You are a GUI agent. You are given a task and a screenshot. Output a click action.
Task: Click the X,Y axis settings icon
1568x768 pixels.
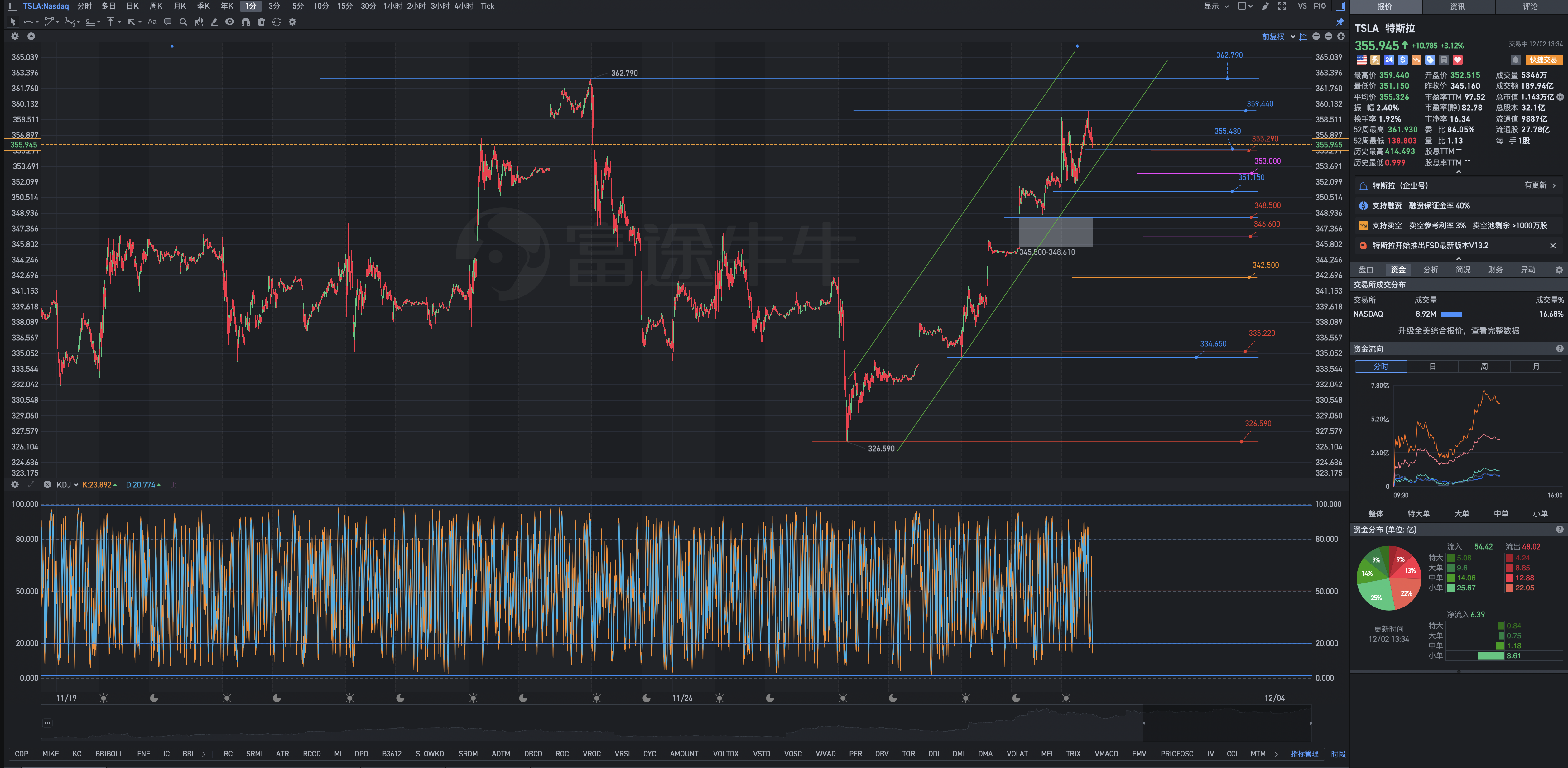tap(1303, 36)
